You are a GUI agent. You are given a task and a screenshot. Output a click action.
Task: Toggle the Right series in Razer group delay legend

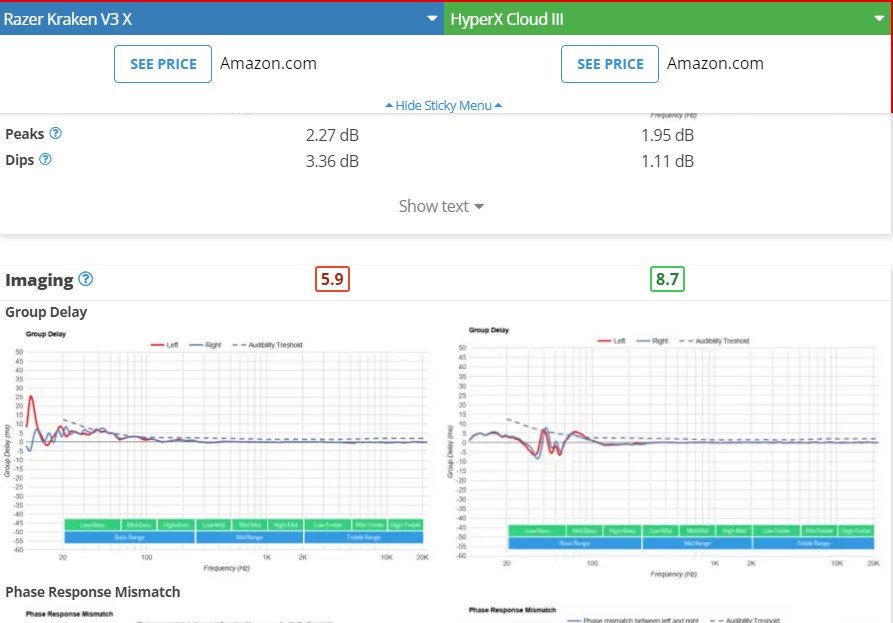[x=205, y=345]
